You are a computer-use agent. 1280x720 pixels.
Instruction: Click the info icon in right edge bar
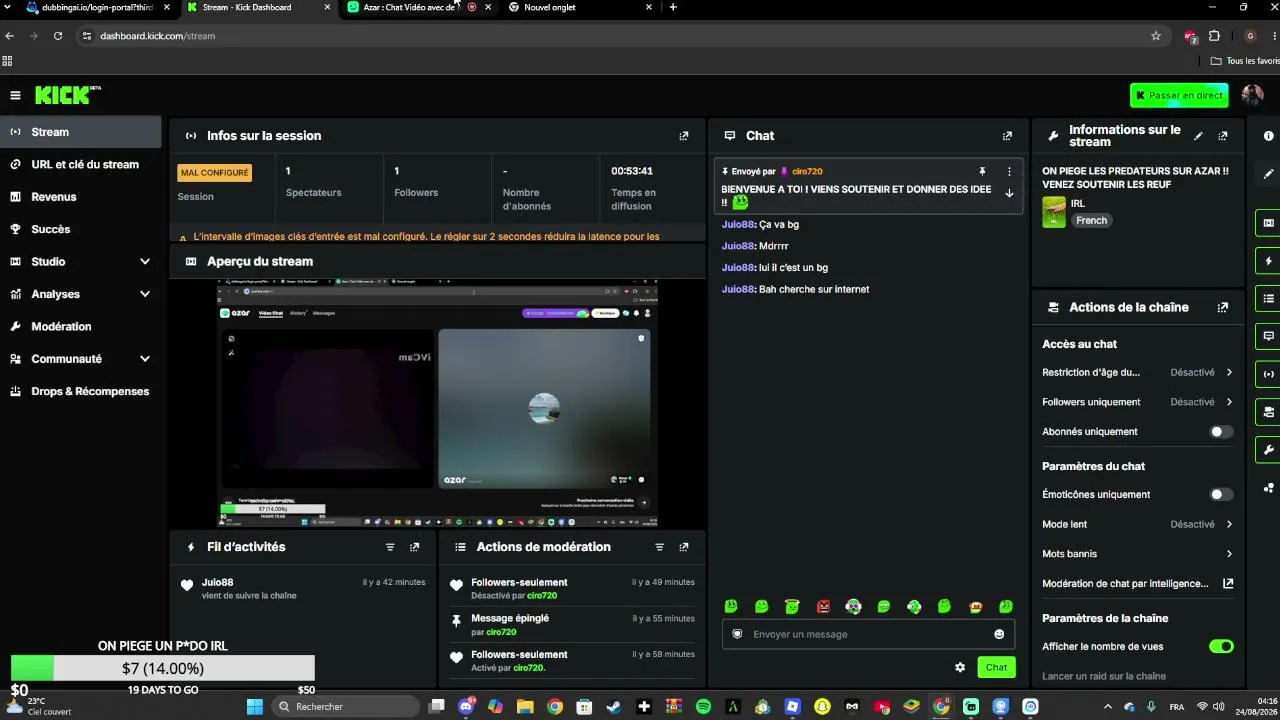1269,136
